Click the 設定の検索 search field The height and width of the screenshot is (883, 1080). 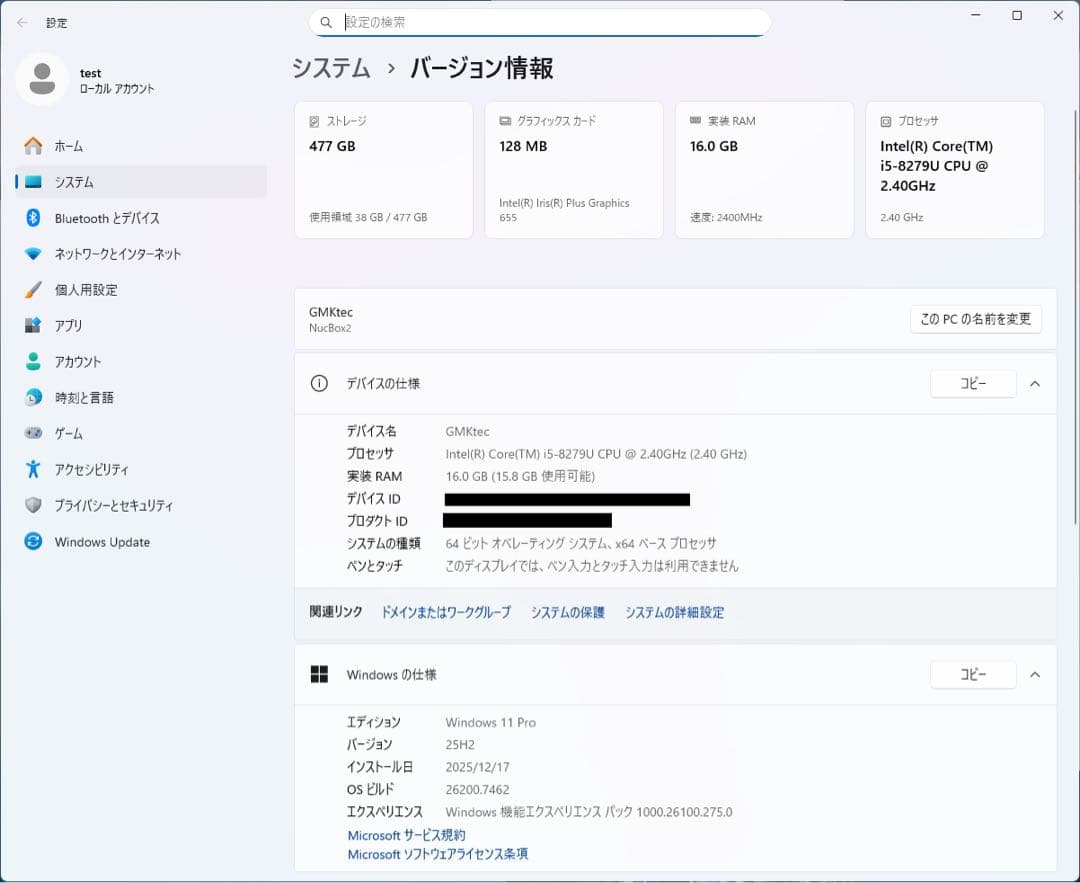coord(540,21)
